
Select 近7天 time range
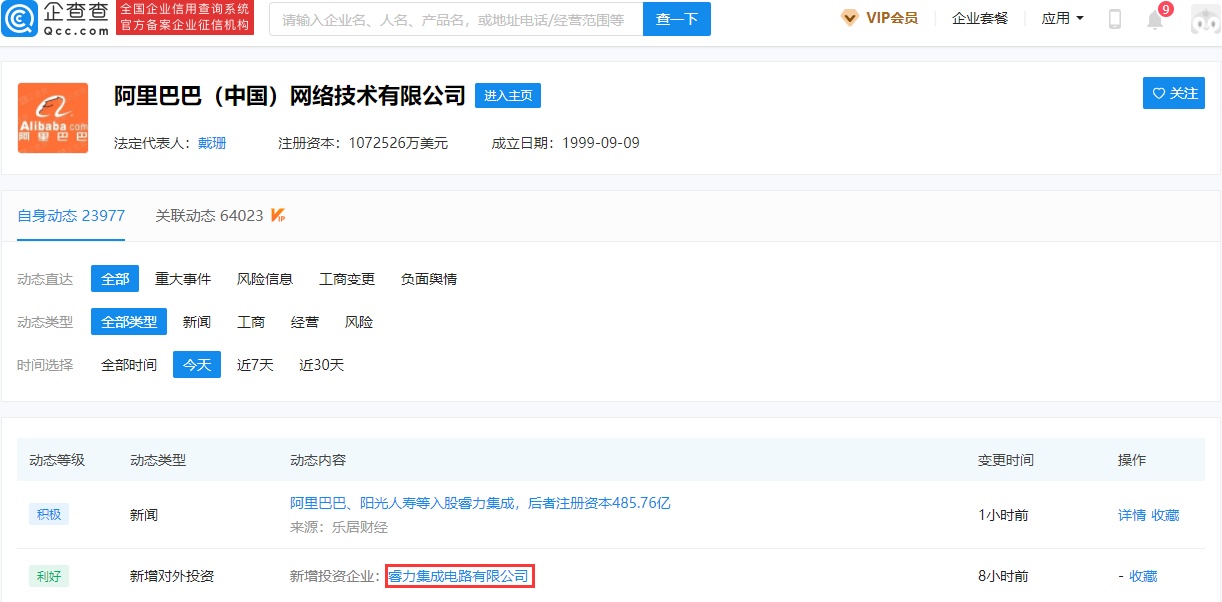(x=255, y=365)
